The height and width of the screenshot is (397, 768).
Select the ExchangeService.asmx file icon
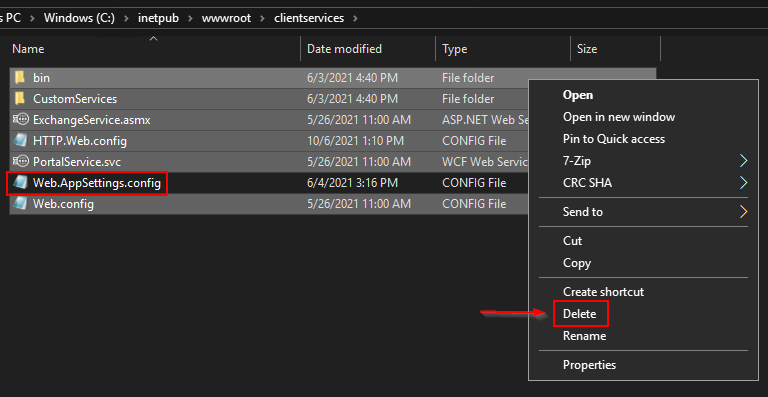tap(21, 119)
